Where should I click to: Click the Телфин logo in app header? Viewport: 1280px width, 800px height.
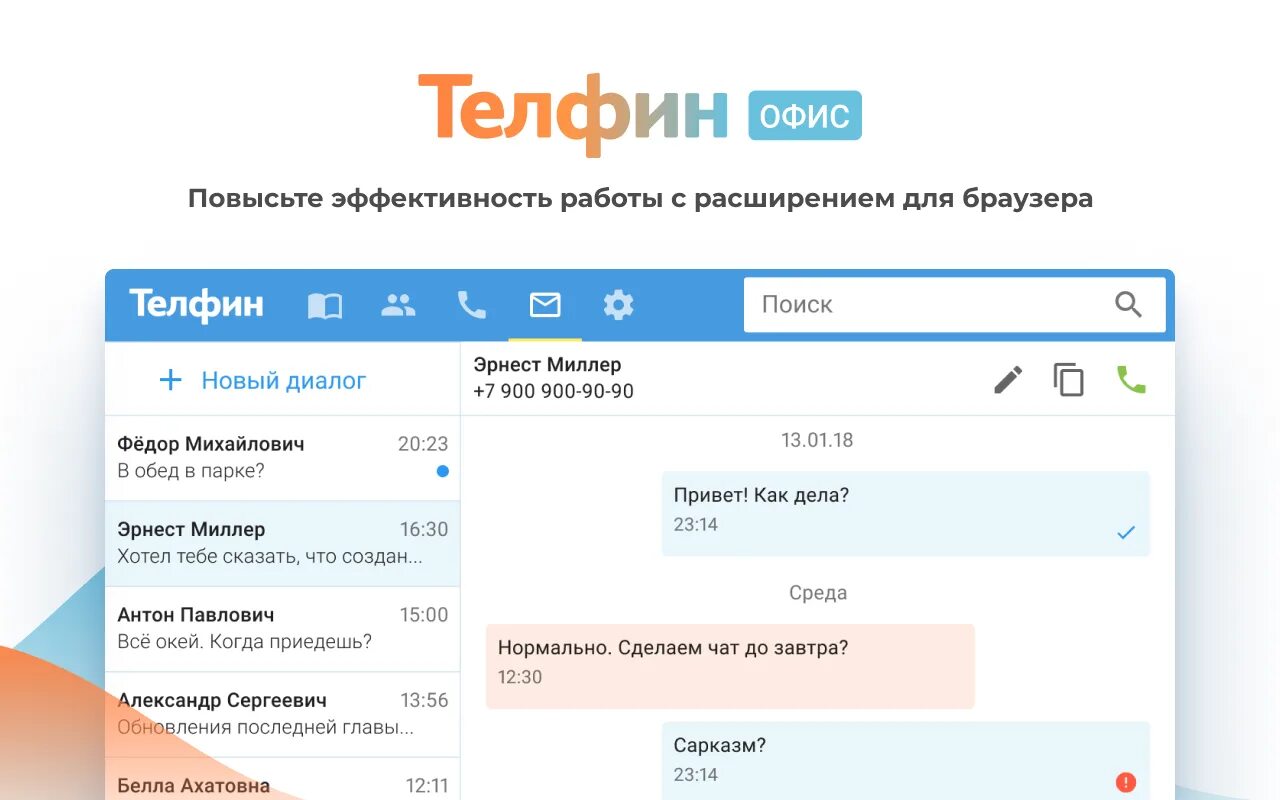(197, 304)
